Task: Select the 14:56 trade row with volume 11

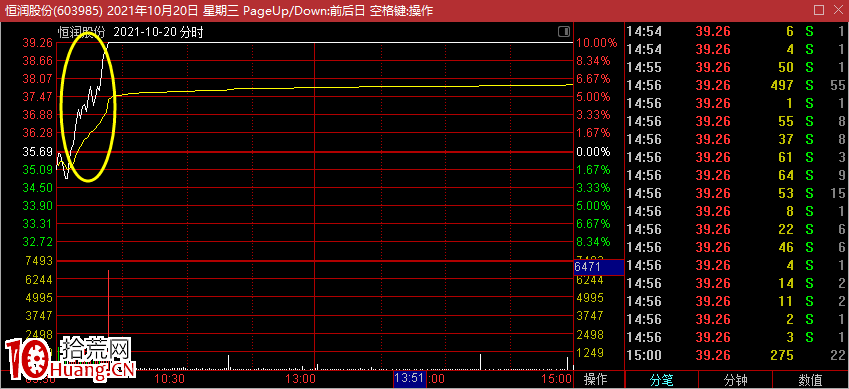Action: point(737,301)
